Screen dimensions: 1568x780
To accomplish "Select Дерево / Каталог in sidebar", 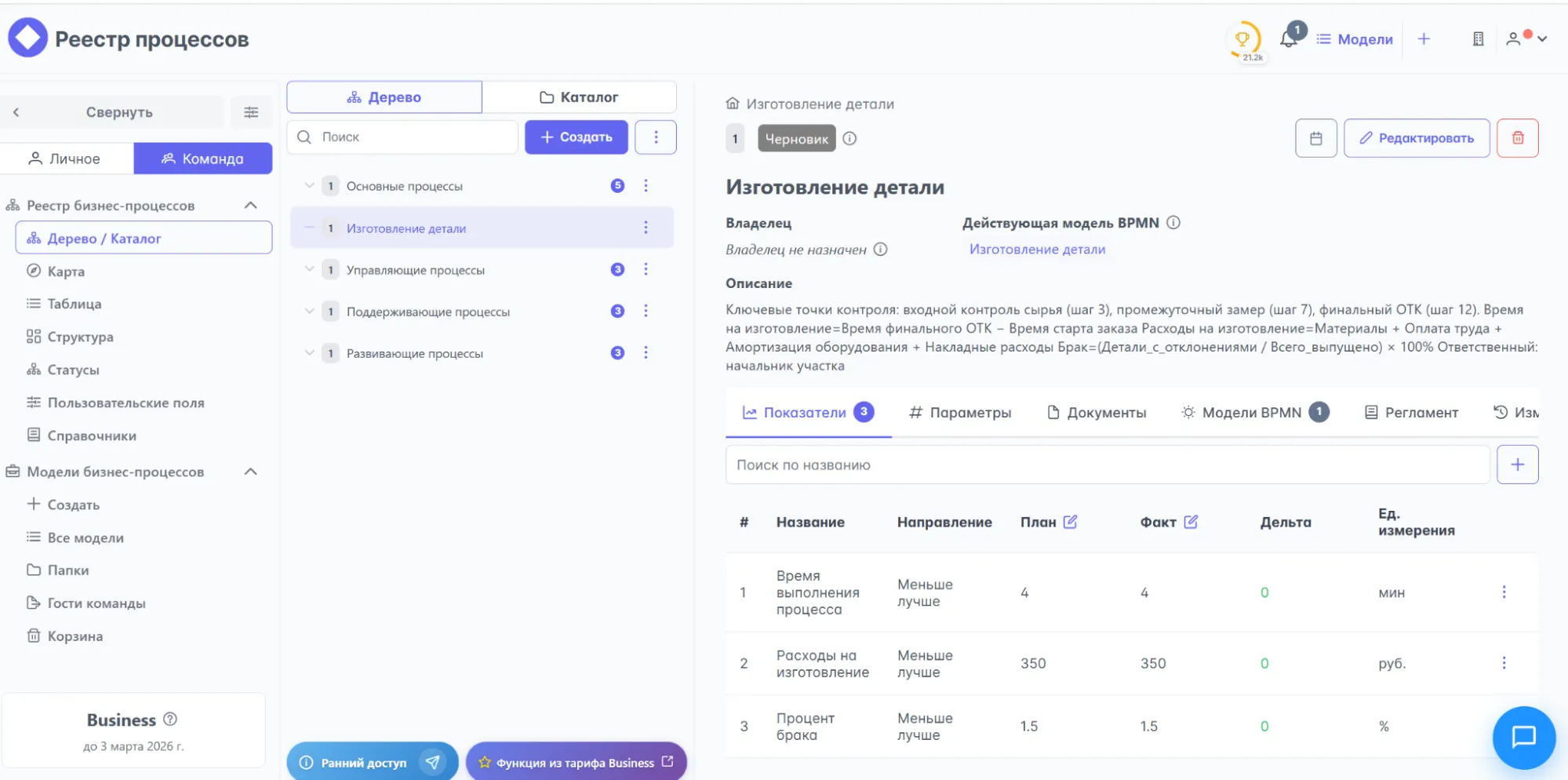I will 144,238.
